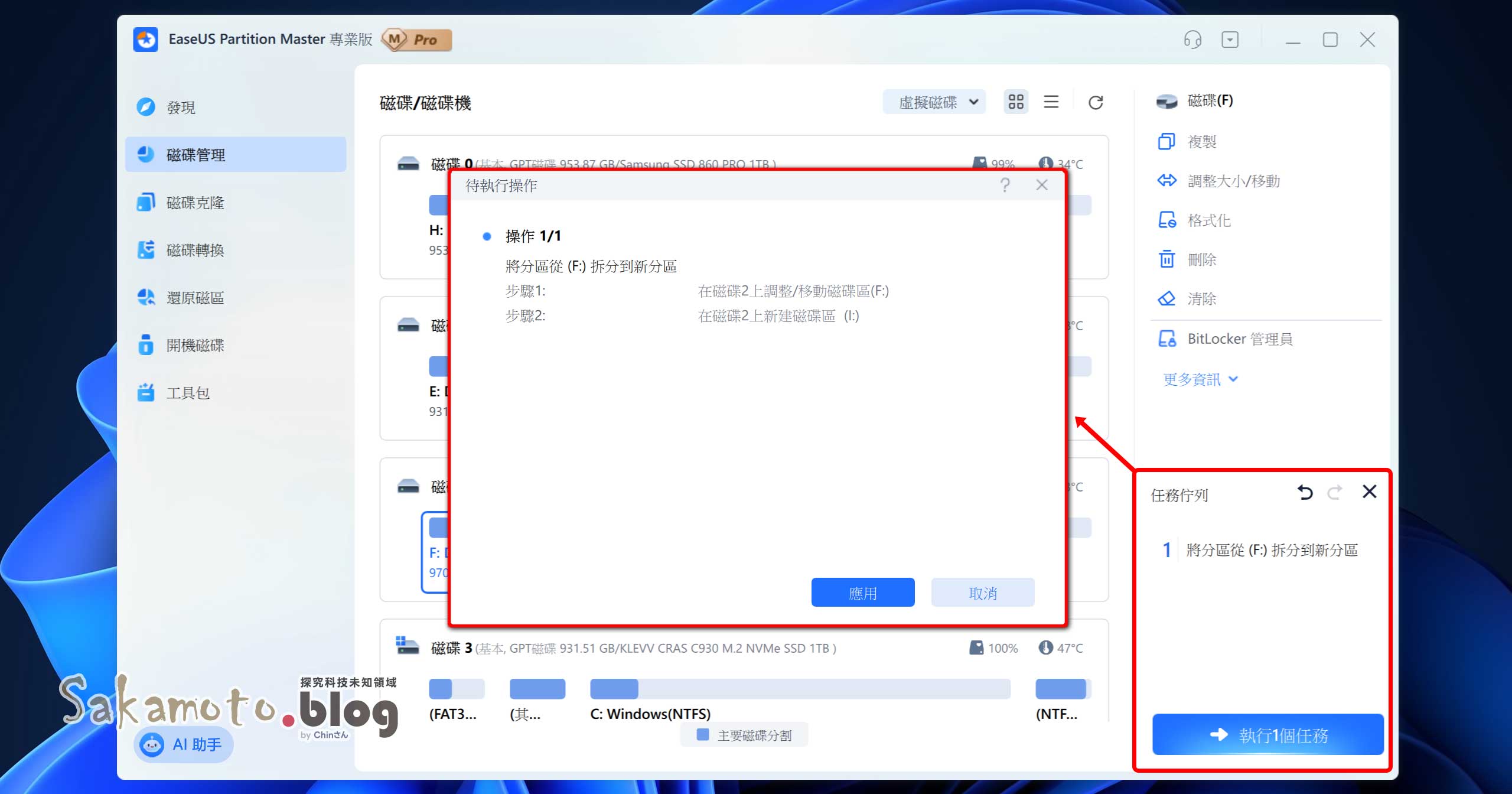1512x794 pixels.
Task: Open the headset support icon in titlebar
Action: click(x=1192, y=40)
